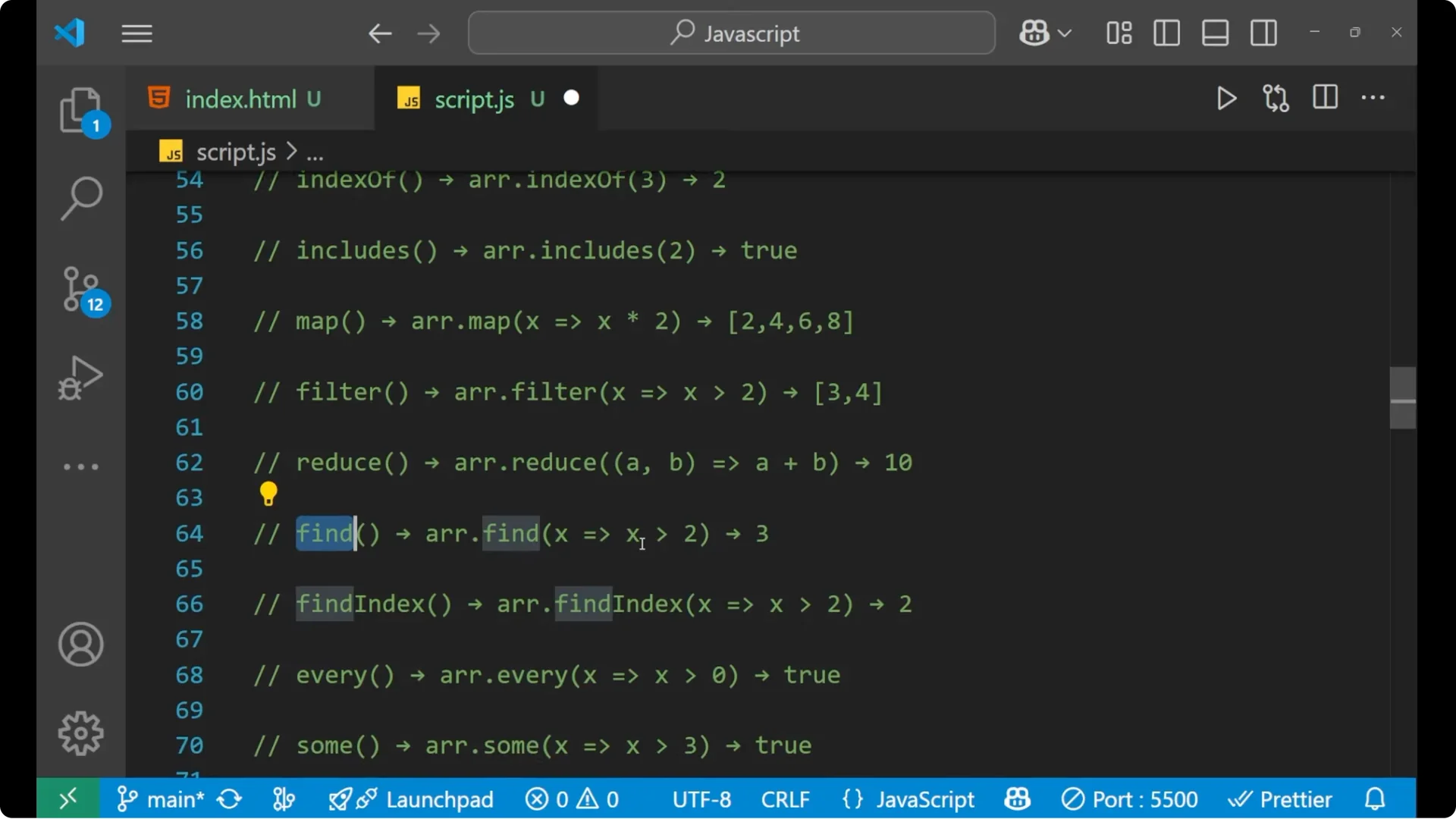
Task: Open the Search view
Action: pyautogui.click(x=81, y=197)
